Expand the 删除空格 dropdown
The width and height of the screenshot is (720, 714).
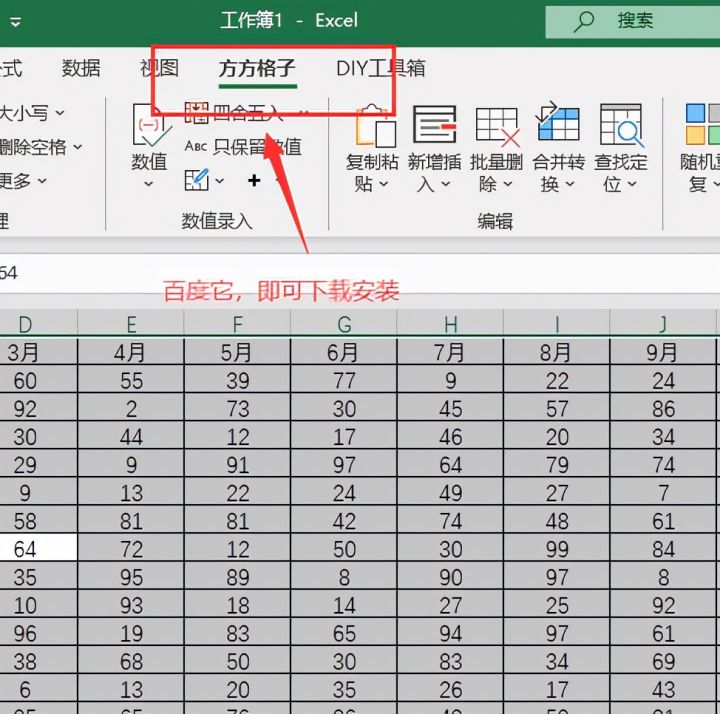click(78, 147)
